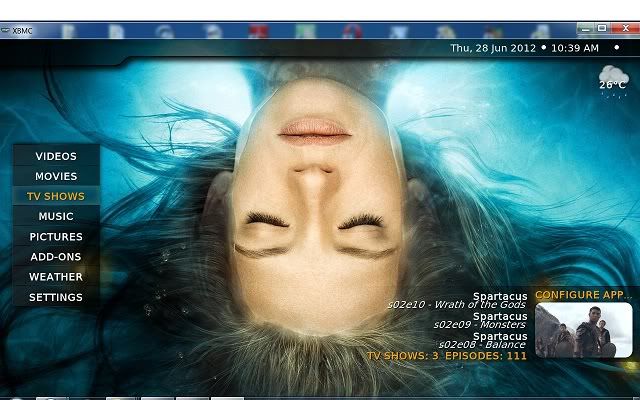Click the 26°C temperature reading
Screen dimensions: 640x400
612,85
